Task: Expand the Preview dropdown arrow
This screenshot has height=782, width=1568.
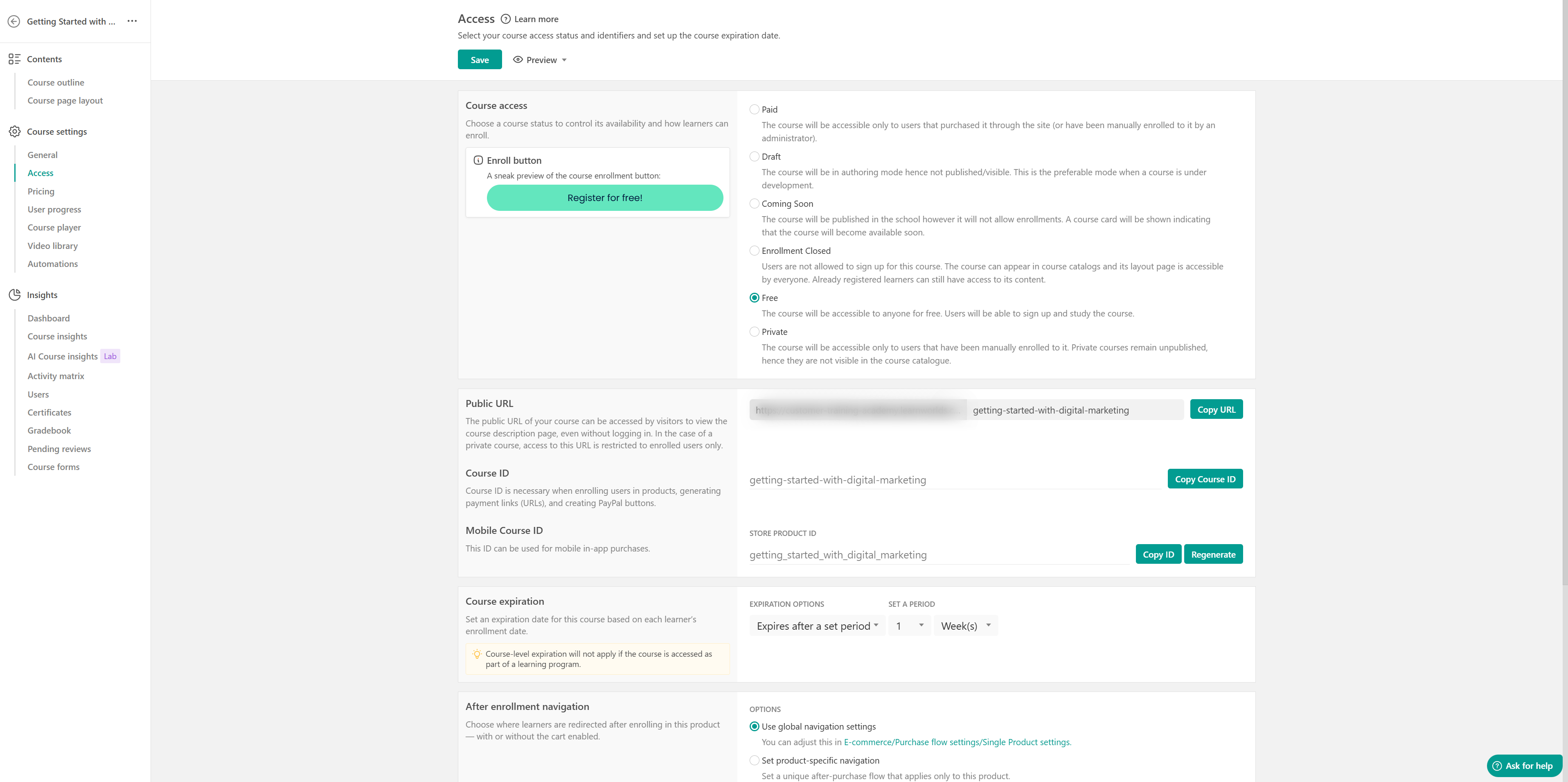Action: 564,60
